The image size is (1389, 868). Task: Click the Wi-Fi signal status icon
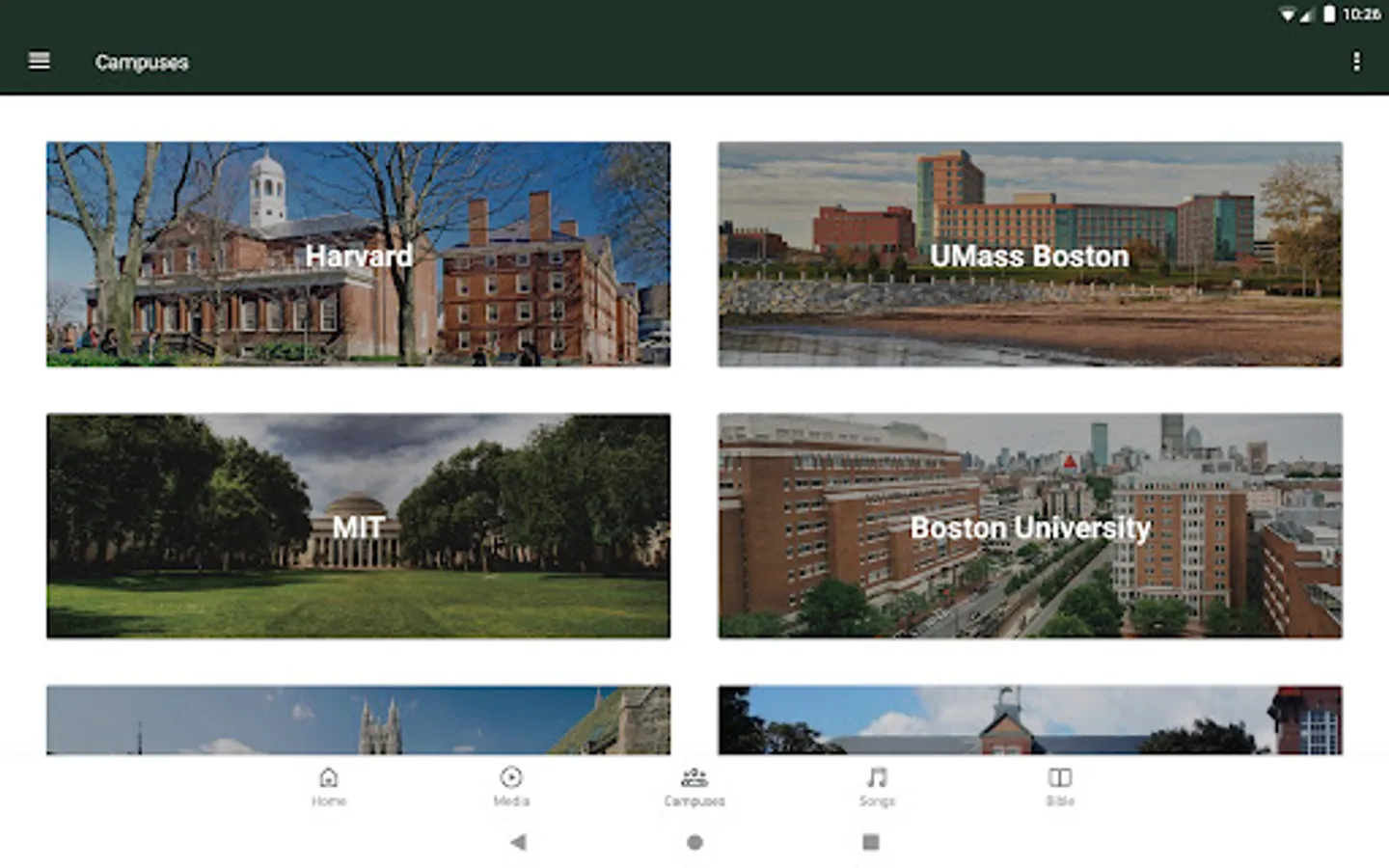(x=1288, y=14)
